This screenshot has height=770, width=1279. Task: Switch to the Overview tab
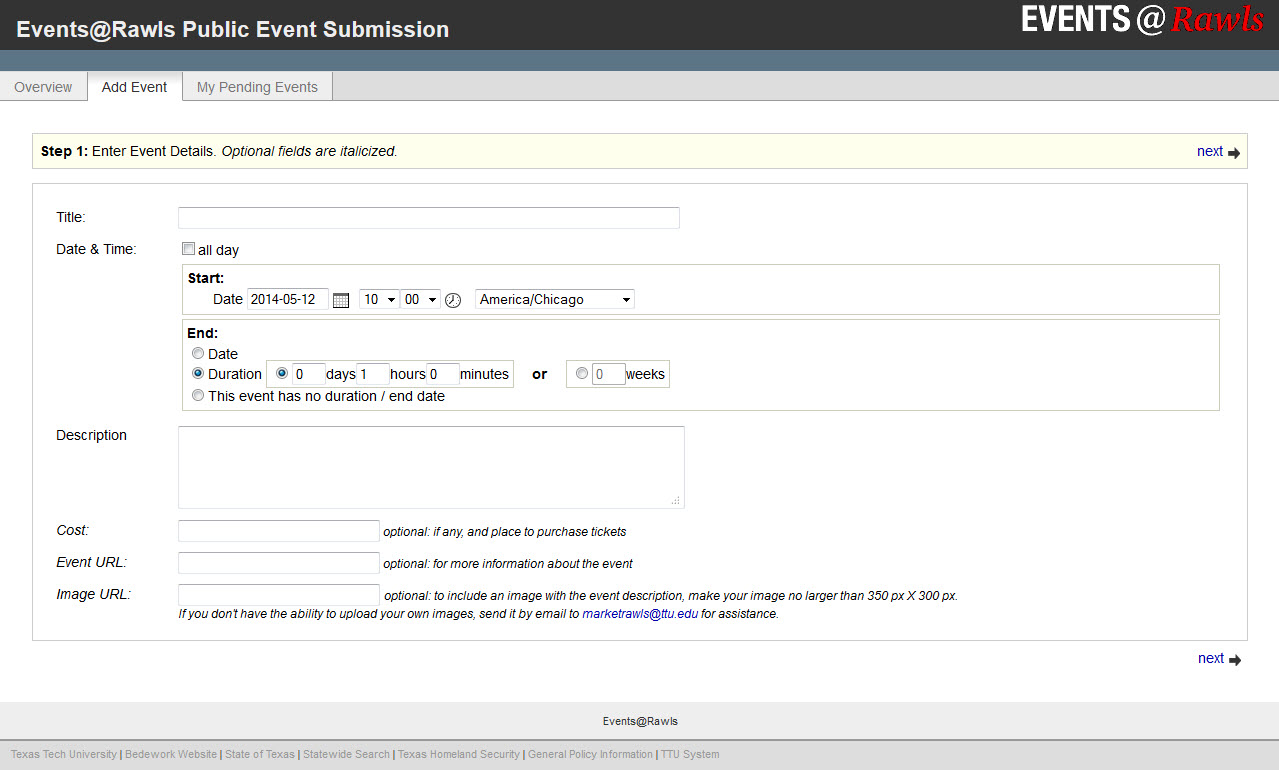43,87
